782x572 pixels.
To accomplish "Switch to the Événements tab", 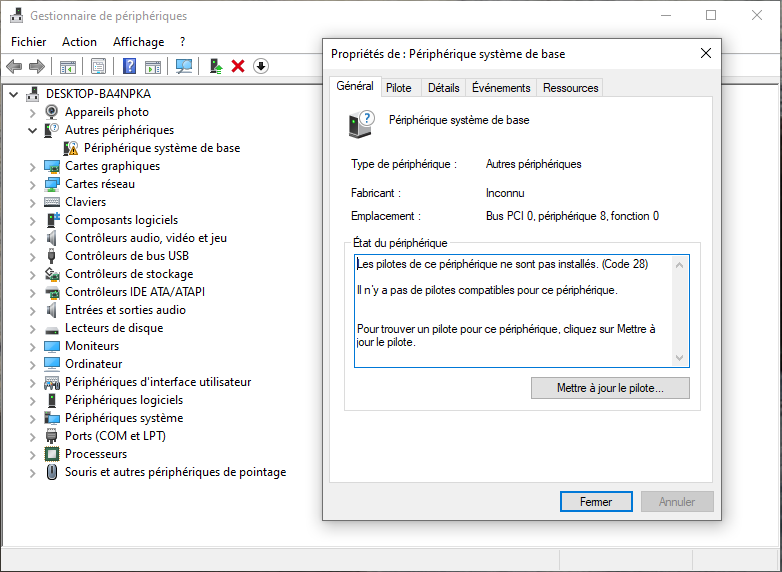I will (x=501, y=88).
